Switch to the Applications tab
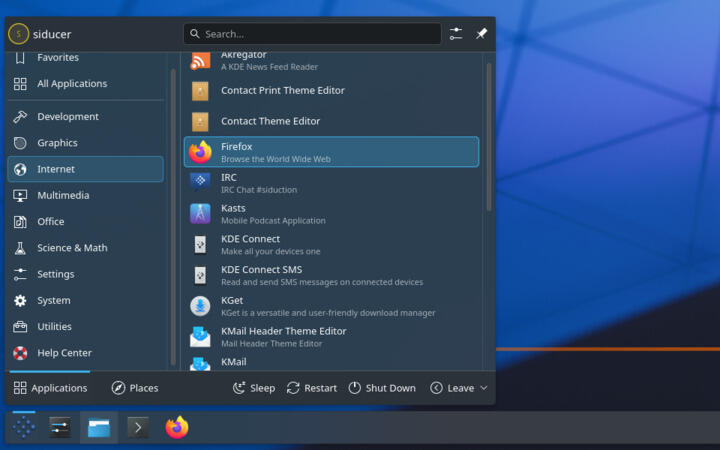This screenshot has height=450, width=720. 50,388
